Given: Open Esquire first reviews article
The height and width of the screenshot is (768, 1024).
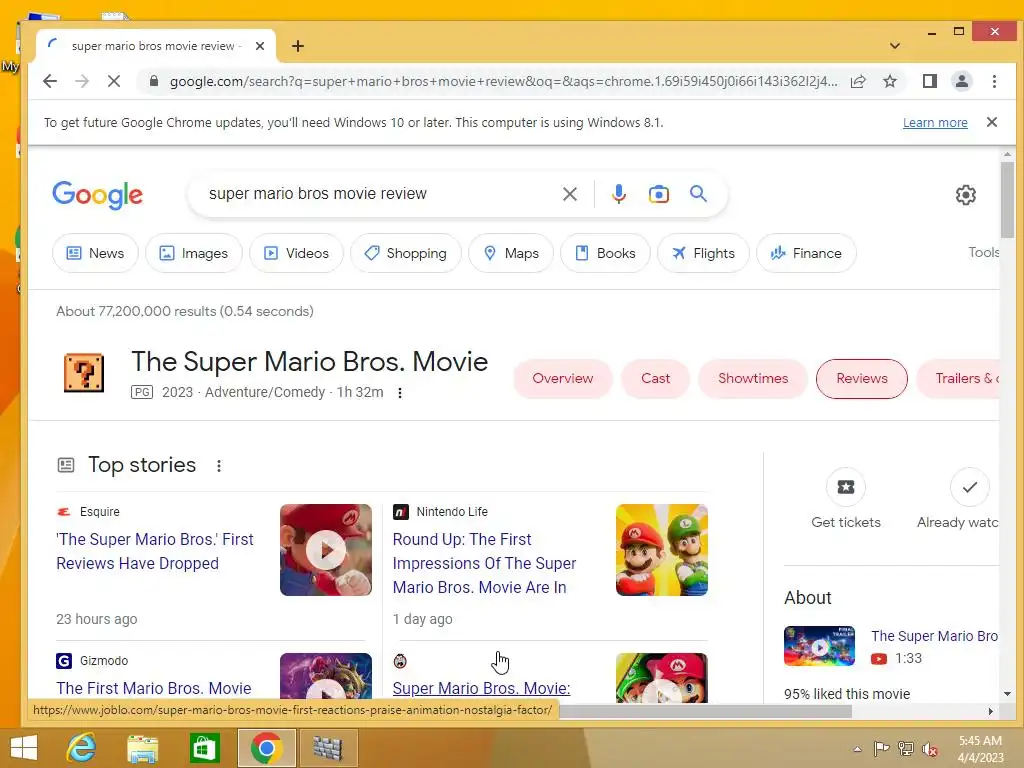Looking at the screenshot, I should [155, 551].
